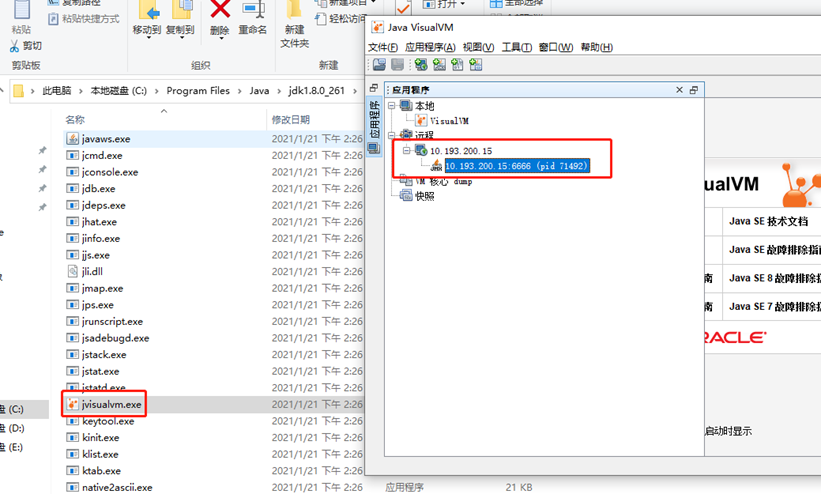The height and width of the screenshot is (494, 821).
Task: Open Java SE 7 故障排除 link
Action: tap(775, 306)
